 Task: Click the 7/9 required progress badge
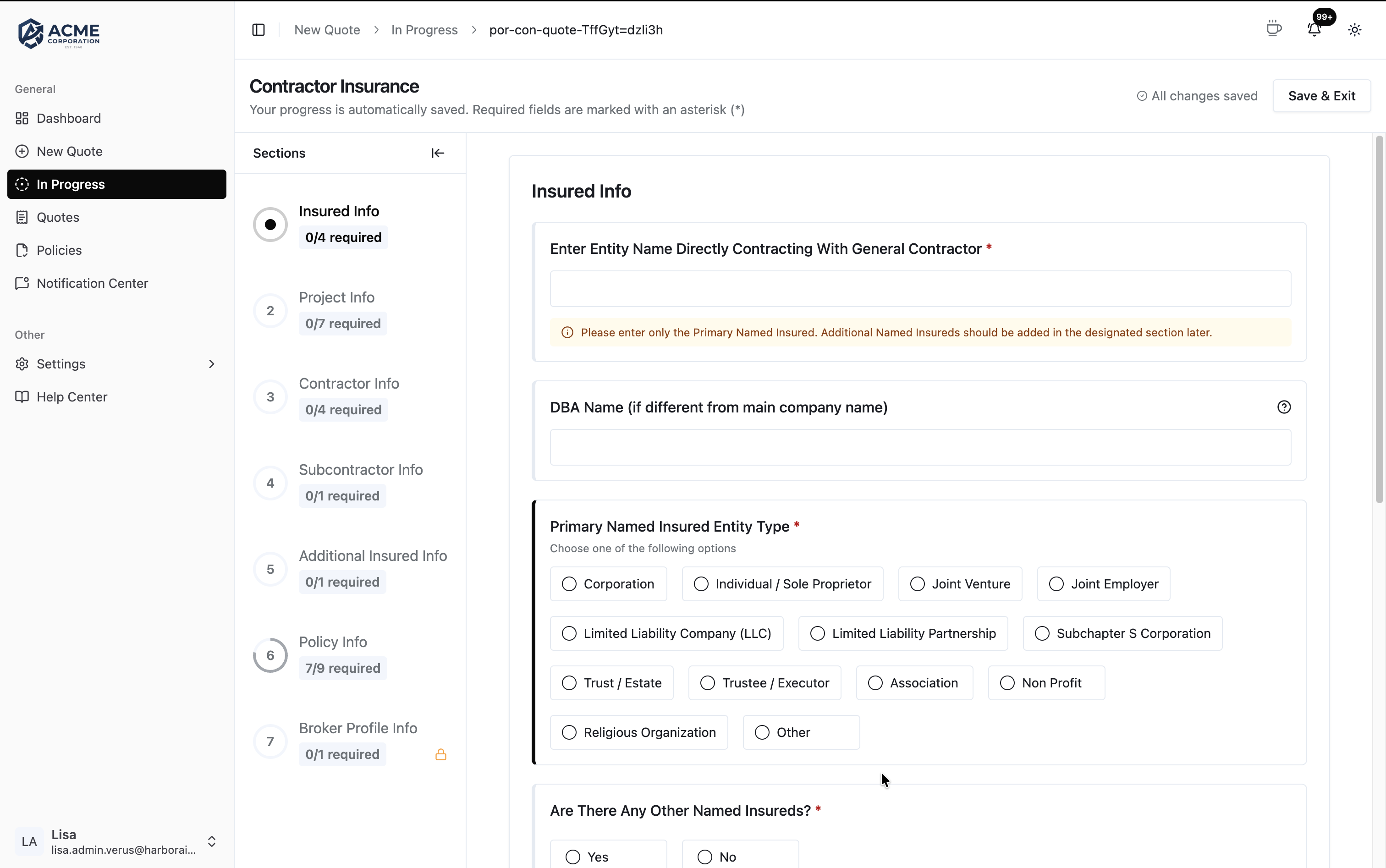[x=343, y=668]
